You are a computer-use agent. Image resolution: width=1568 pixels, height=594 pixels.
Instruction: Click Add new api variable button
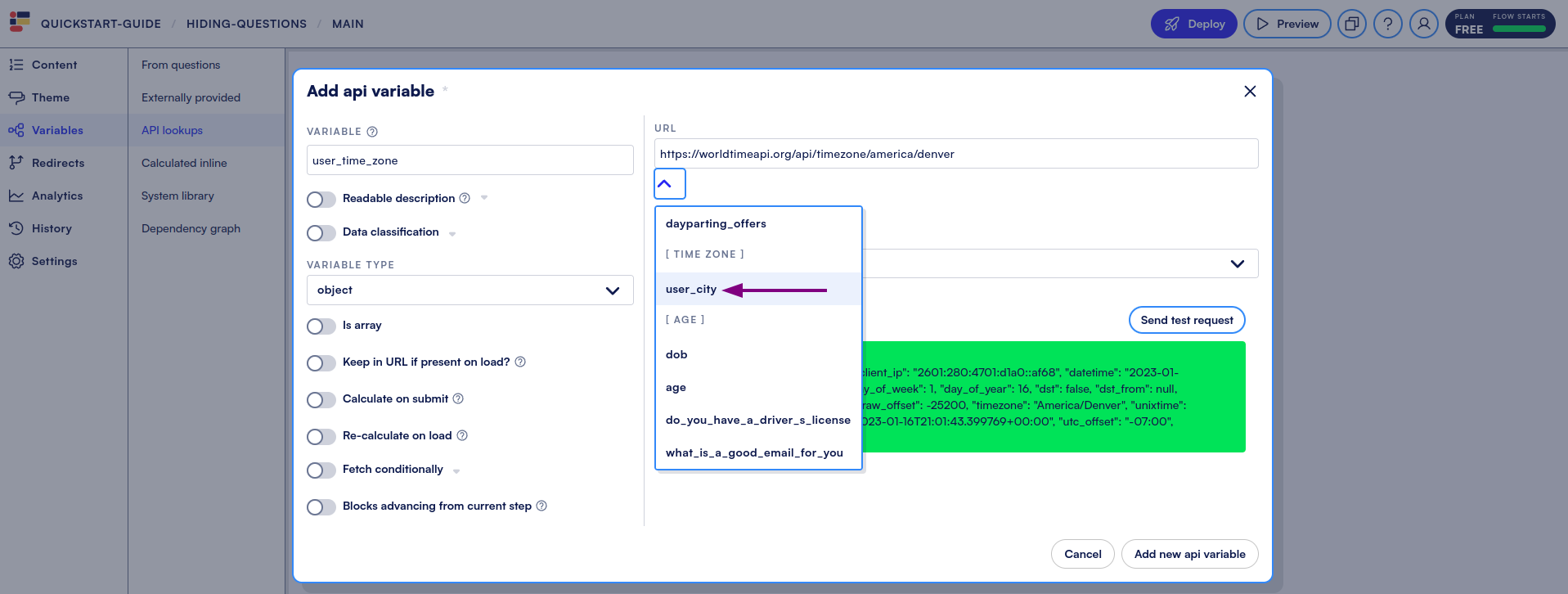click(x=1189, y=554)
